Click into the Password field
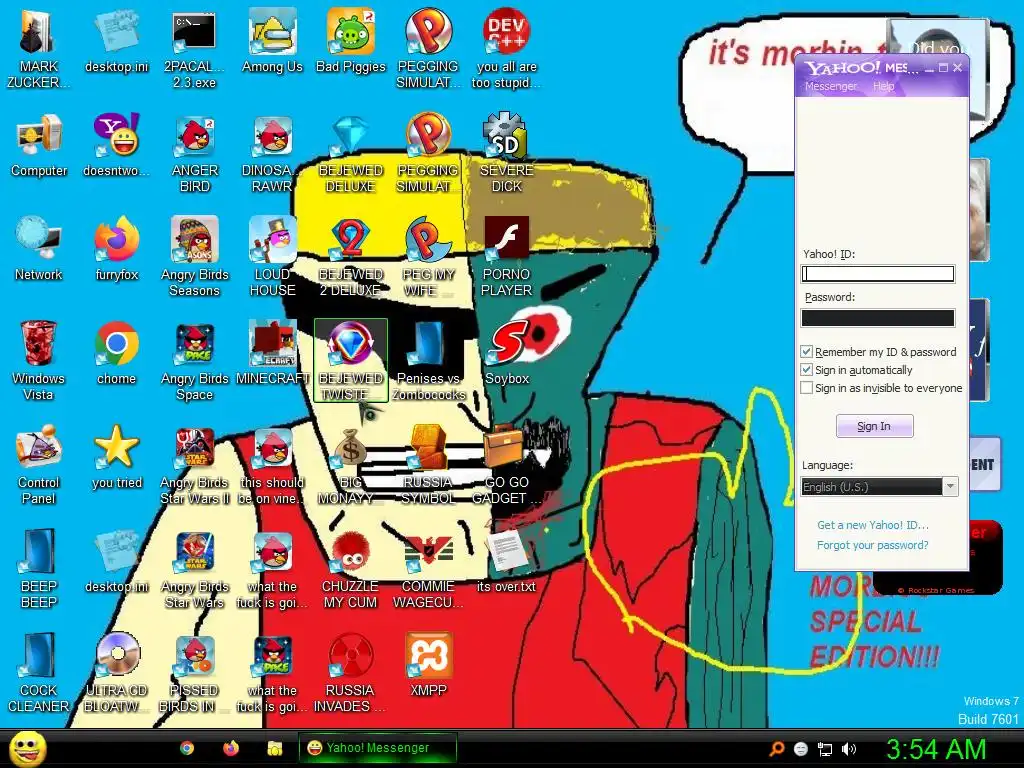Screen dimensions: 1024x768 [878, 318]
